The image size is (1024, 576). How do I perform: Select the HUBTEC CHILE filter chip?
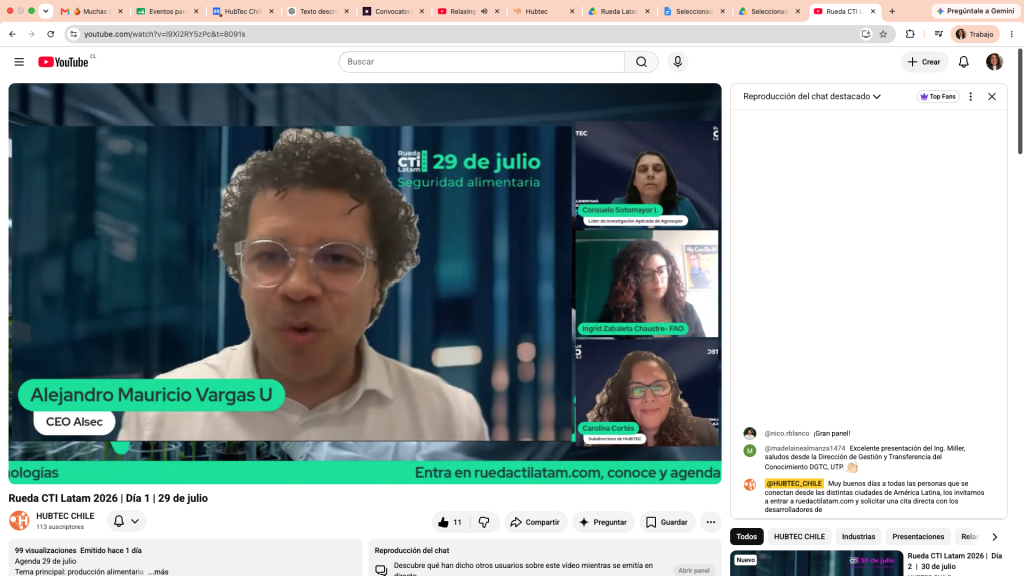(799, 537)
